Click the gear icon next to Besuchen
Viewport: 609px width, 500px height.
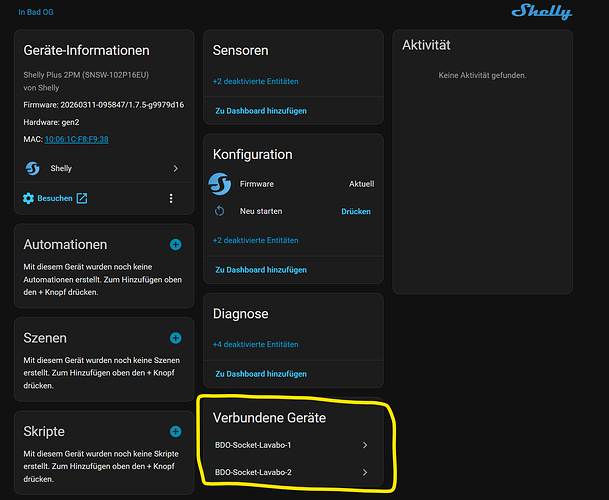coord(29,198)
